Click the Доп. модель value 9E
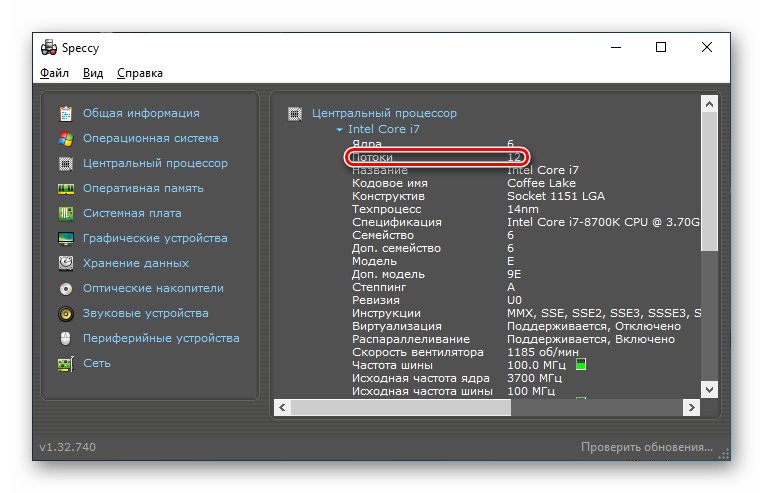Viewport: 763px width, 493px height. coord(514,274)
